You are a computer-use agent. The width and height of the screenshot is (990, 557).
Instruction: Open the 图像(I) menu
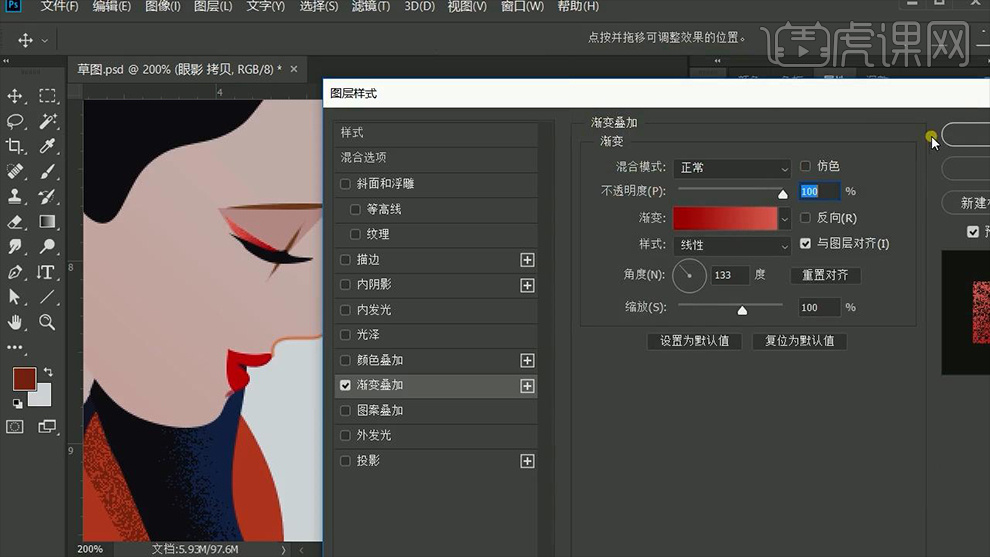[162, 6]
